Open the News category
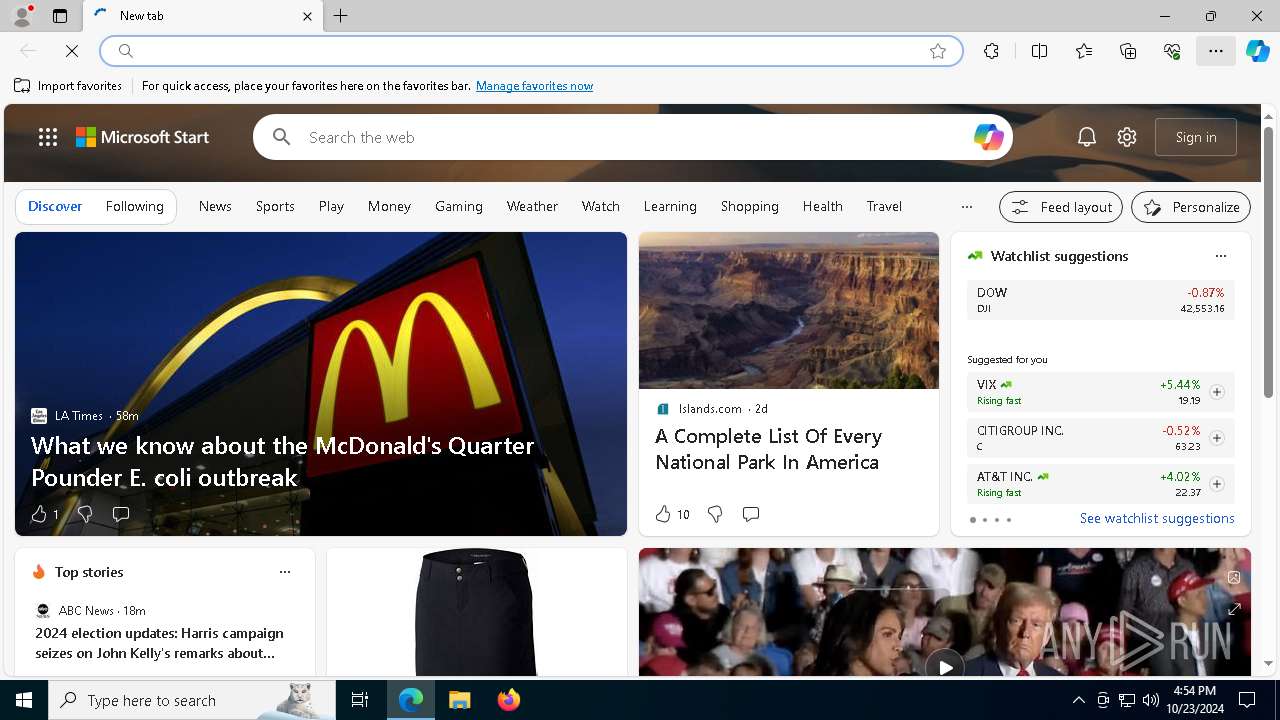This screenshot has width=1280, height=720. click(x=215, y=206)
